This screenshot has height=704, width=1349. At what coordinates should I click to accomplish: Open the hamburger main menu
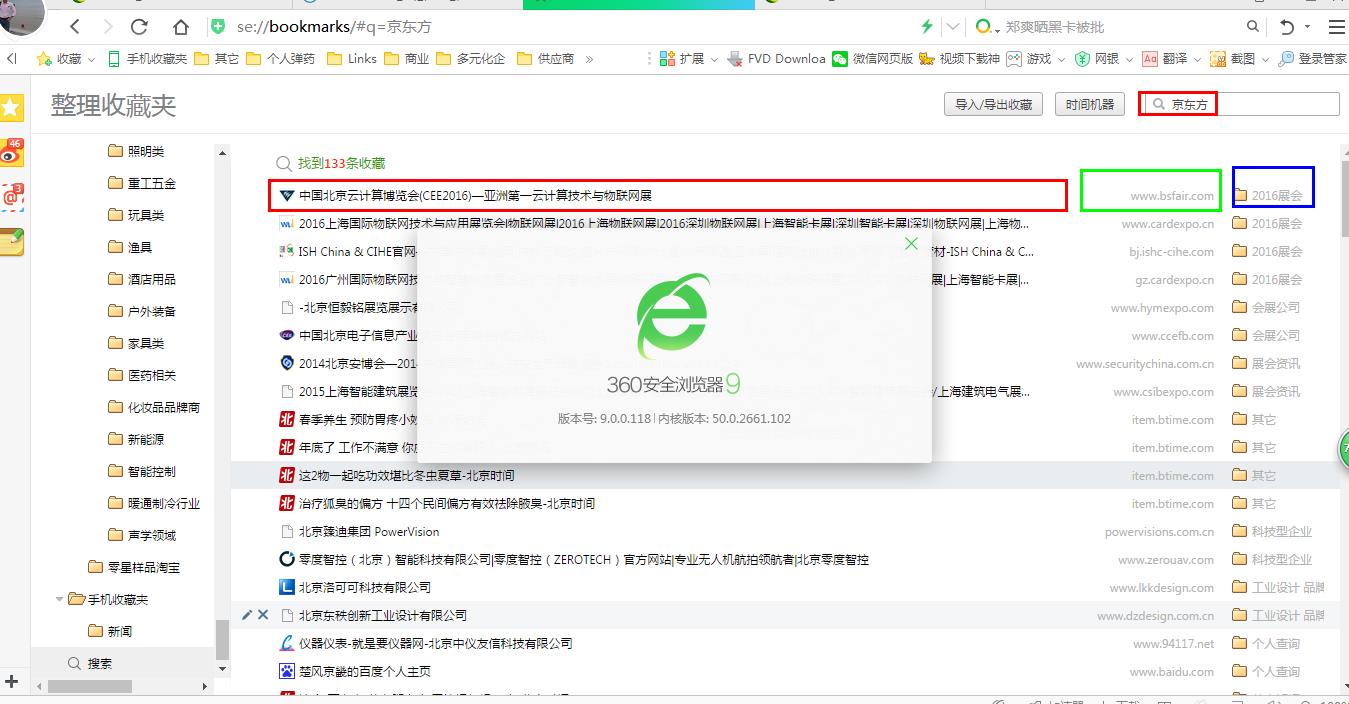1336,26
